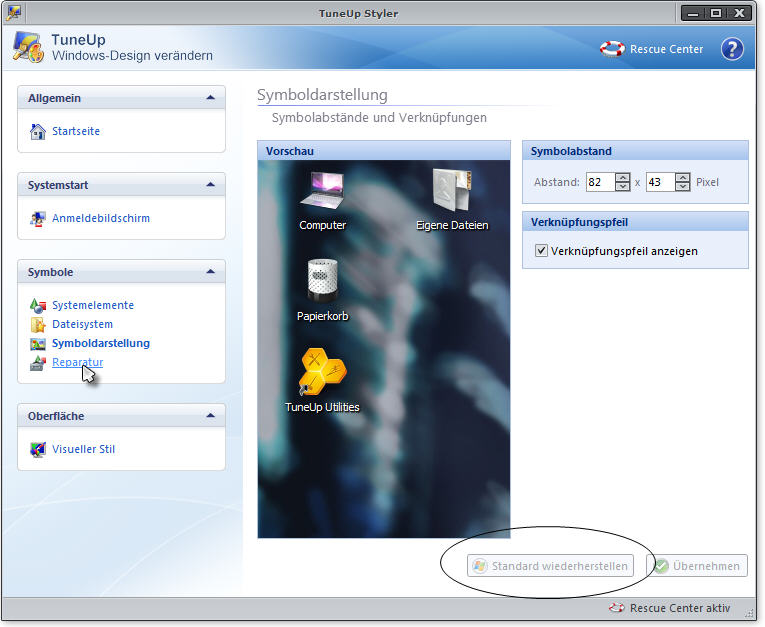
Task: Click the Systemstart panel header
Action: [121, 185]
